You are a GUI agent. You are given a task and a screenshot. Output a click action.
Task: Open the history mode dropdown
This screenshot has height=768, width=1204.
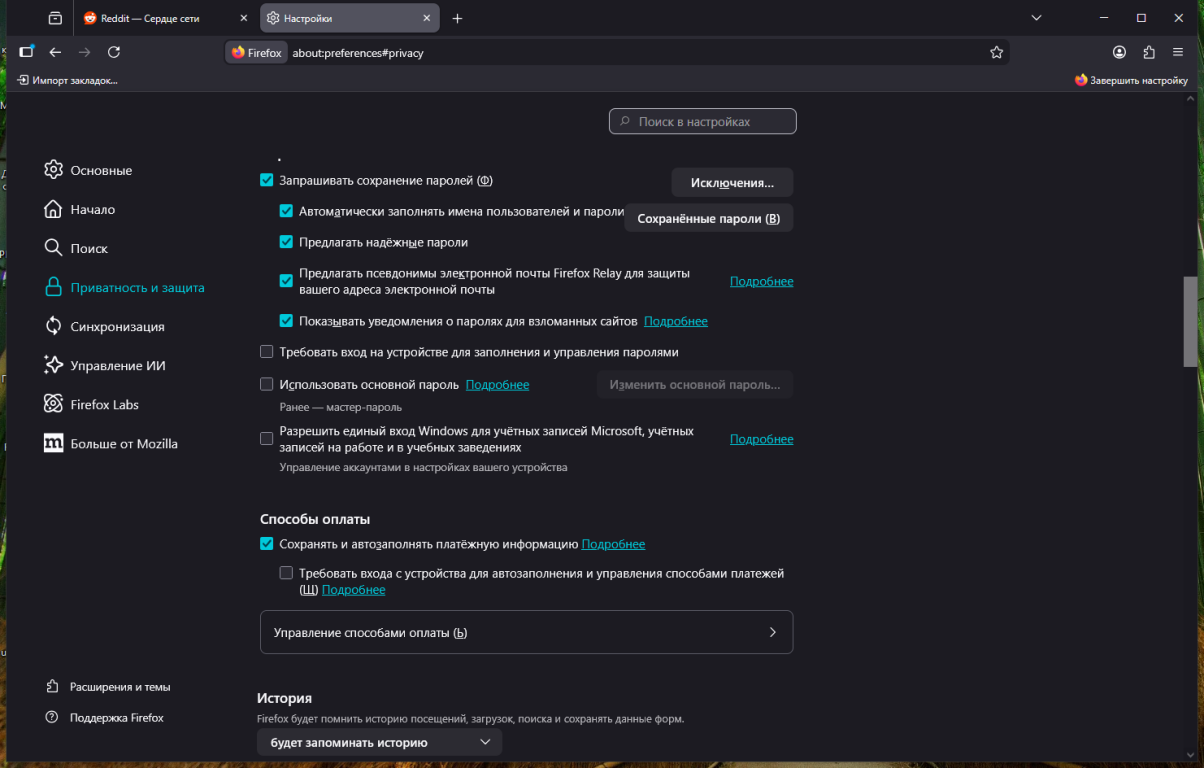(x=379, y=742)
